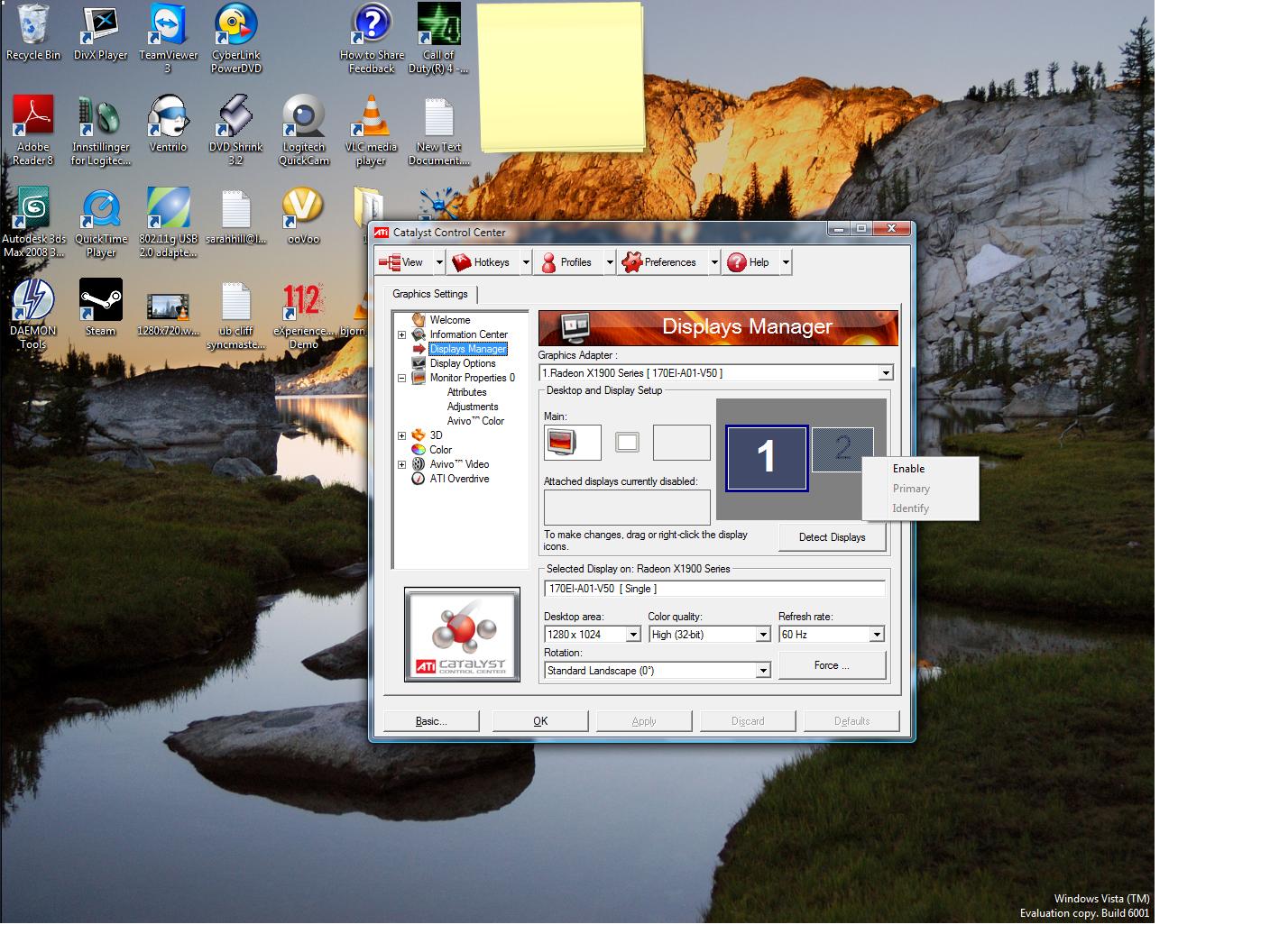1270x952 pixels.
Task: Select the 3D settings tree item
Action: pyautogui.click(x=436, y=435)
